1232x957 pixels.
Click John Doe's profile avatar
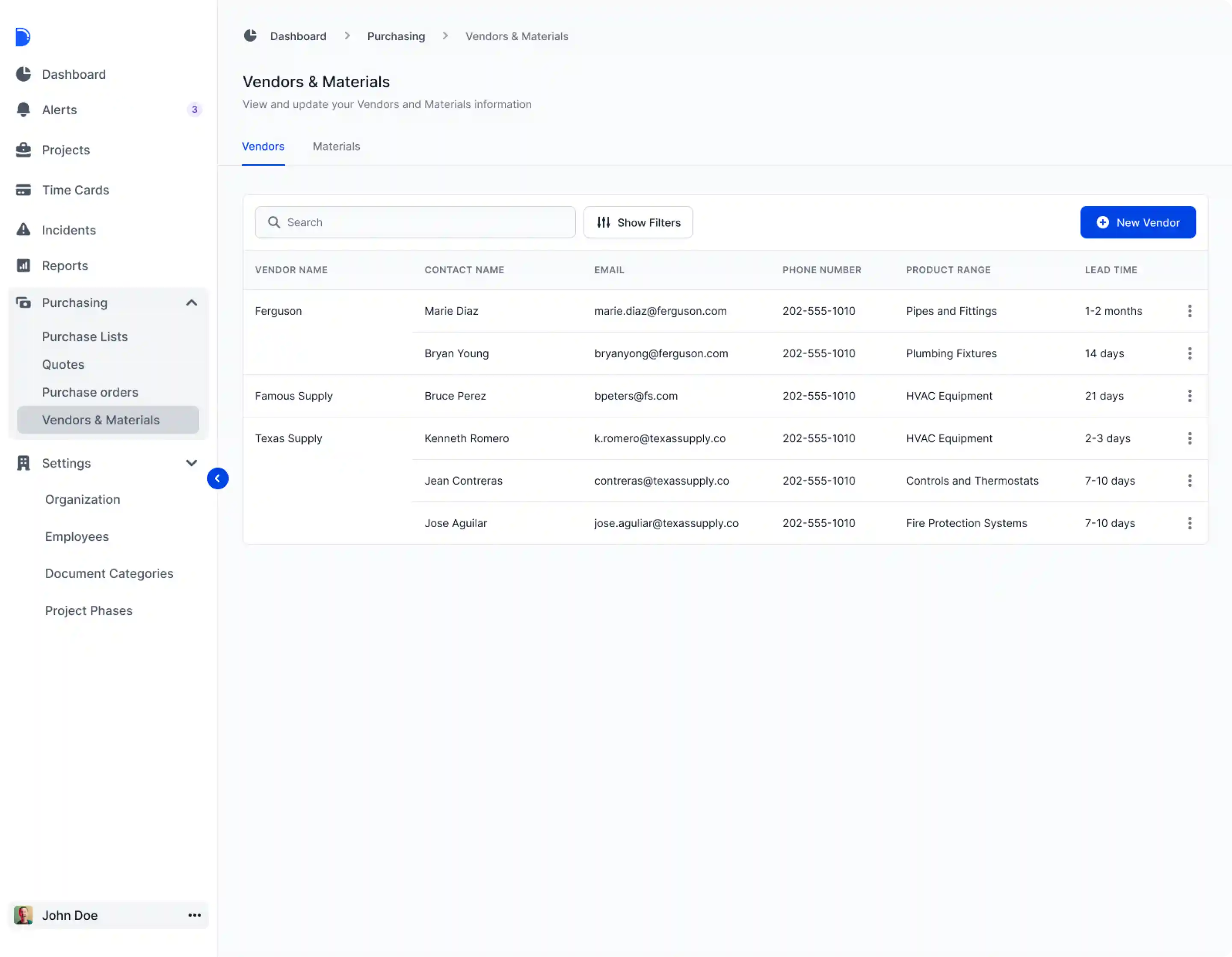23,915
